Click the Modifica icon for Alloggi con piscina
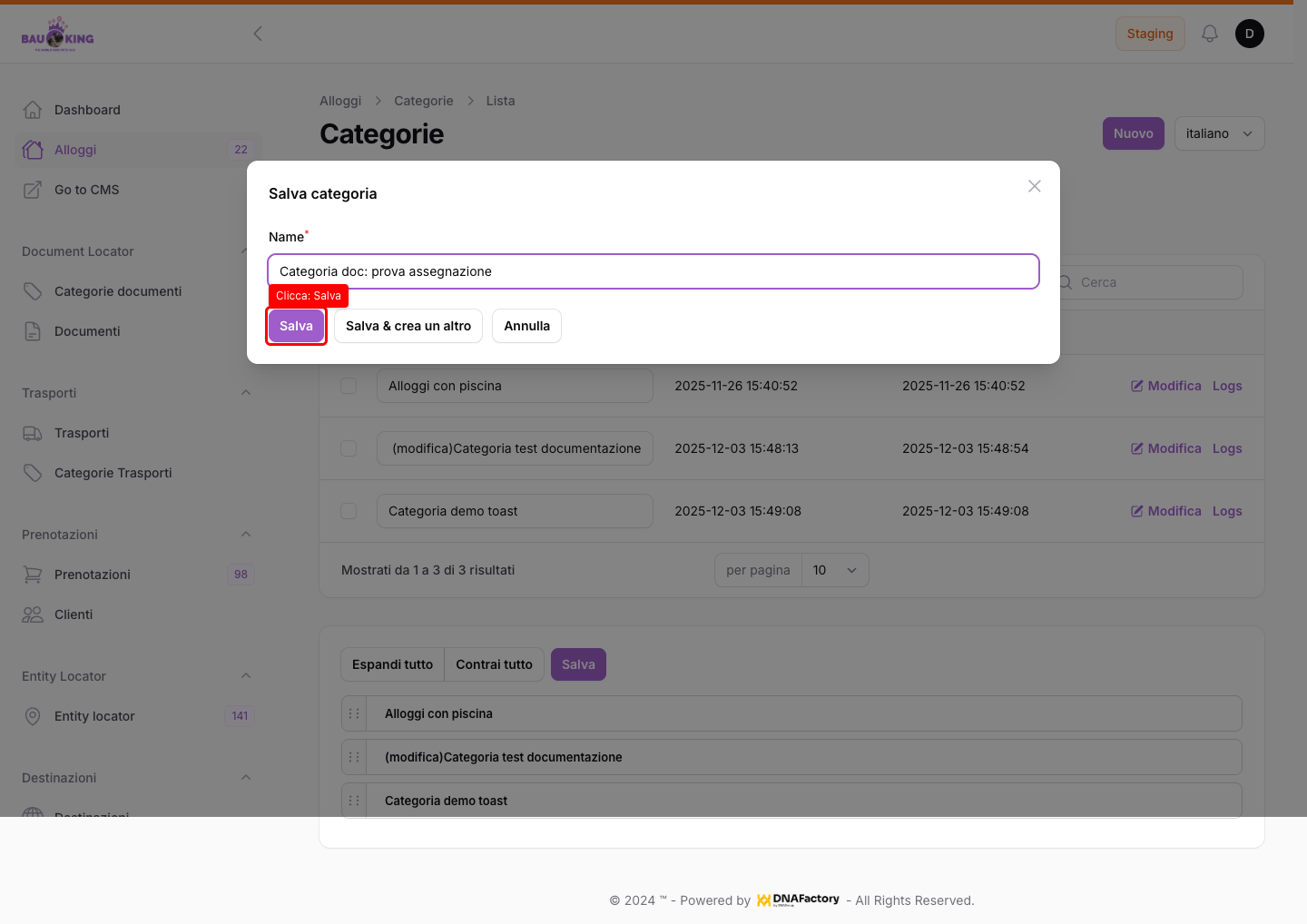This screenshot has height=924, width=1307. tap(1137, 386)
